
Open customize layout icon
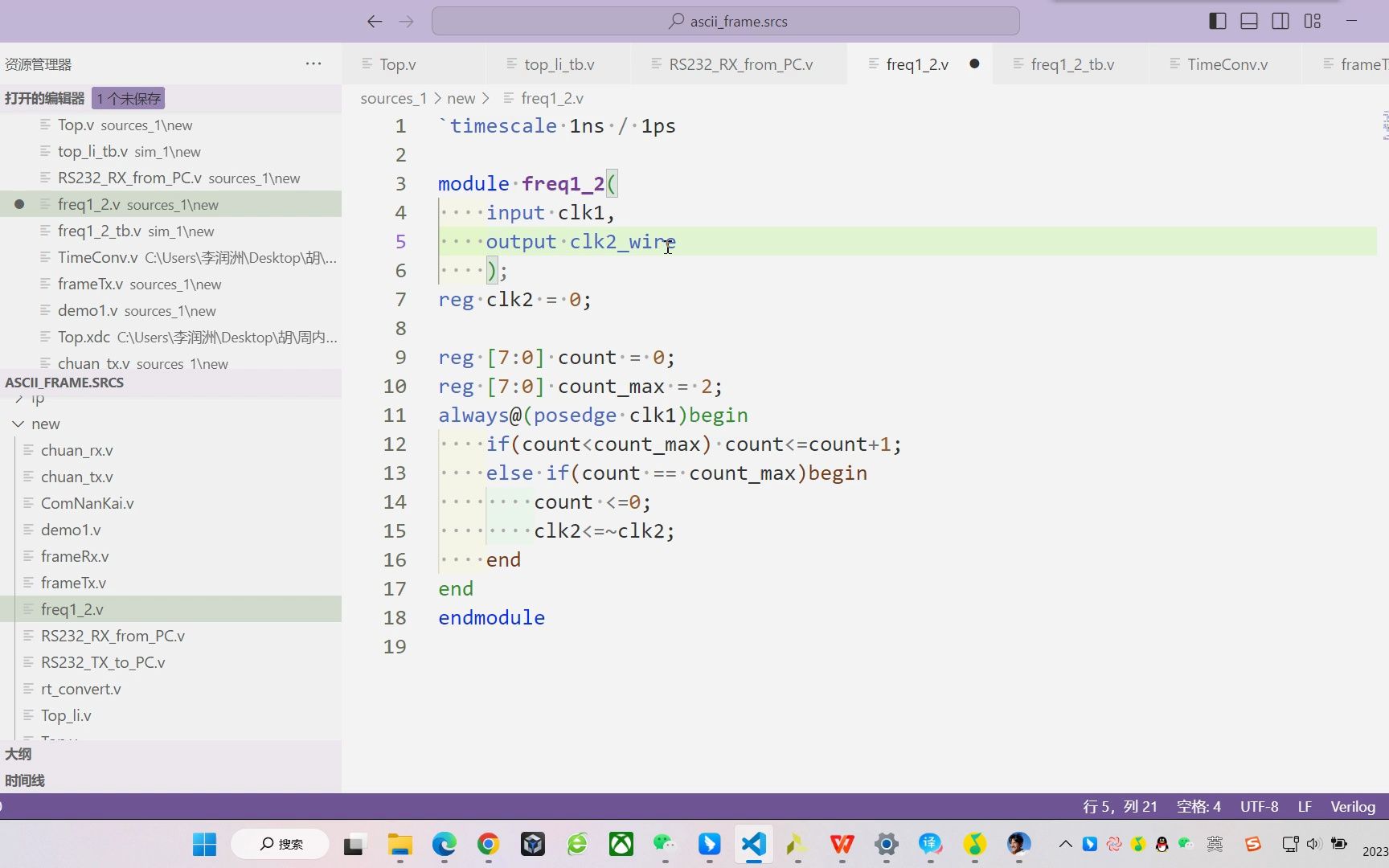(x=1313, y=22)
